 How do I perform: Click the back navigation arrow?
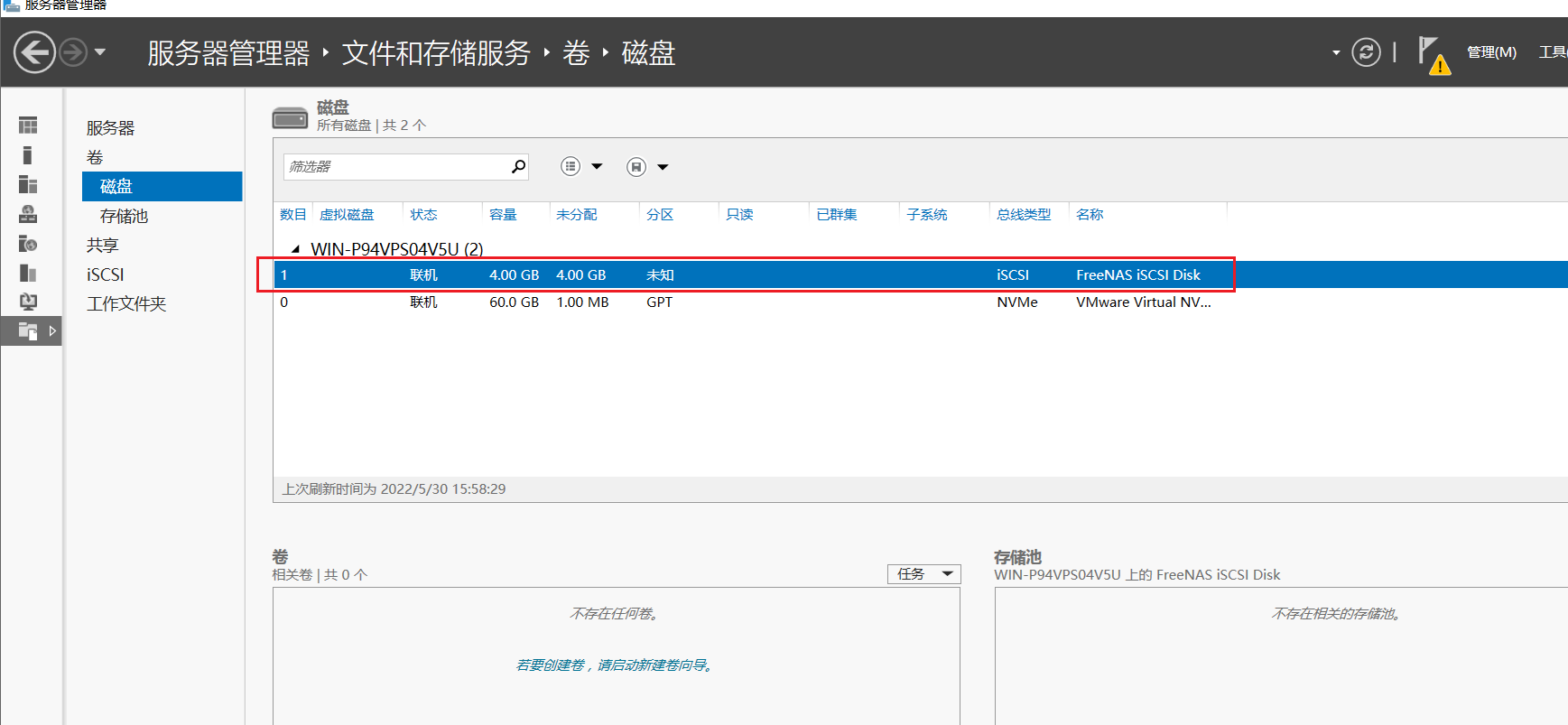(x=35, y=52)
